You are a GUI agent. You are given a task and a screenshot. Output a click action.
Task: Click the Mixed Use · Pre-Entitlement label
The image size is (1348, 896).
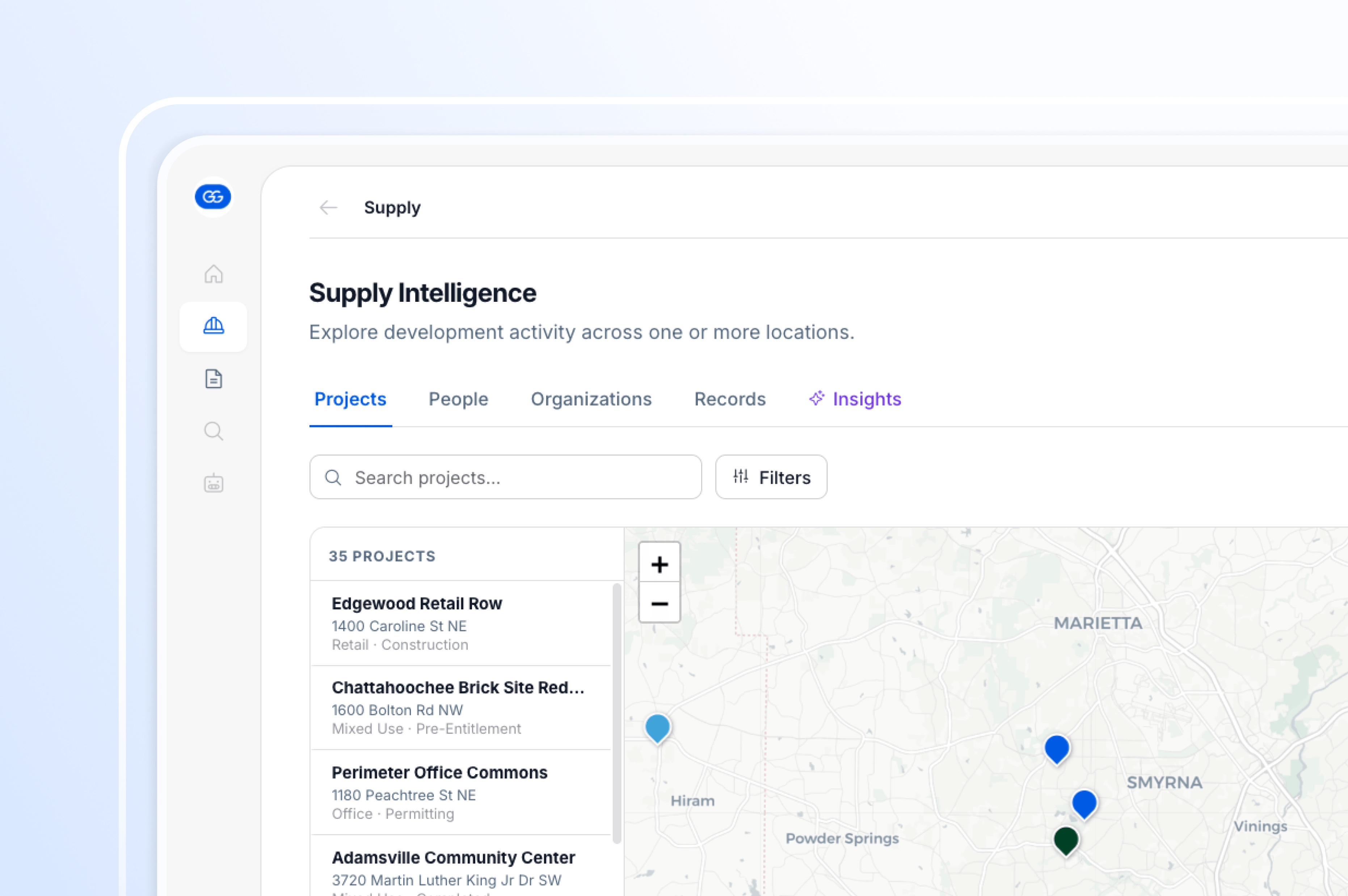click(426, 728)
